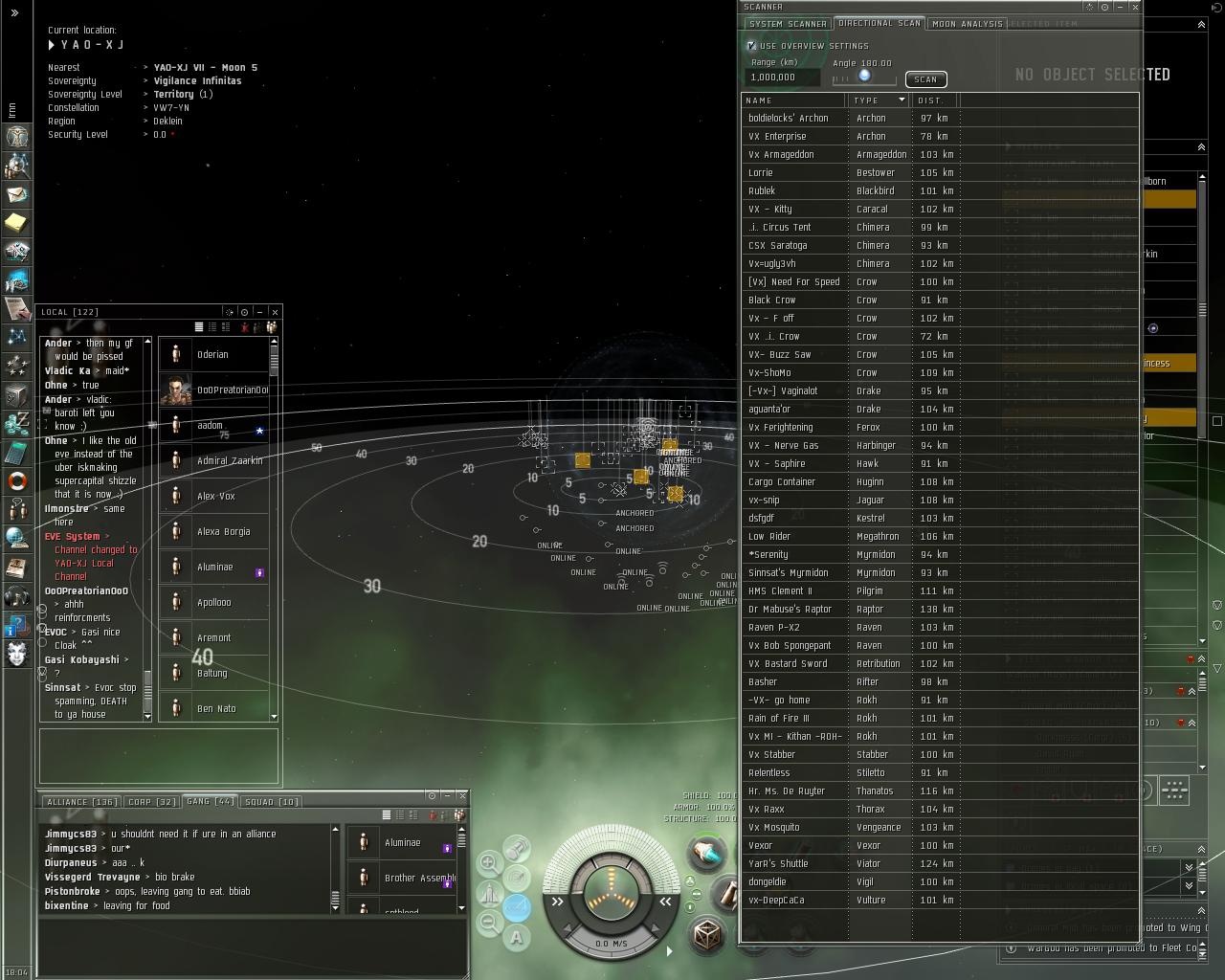
Task: Open the Moon Analysis tab
Action: (967, 24)
